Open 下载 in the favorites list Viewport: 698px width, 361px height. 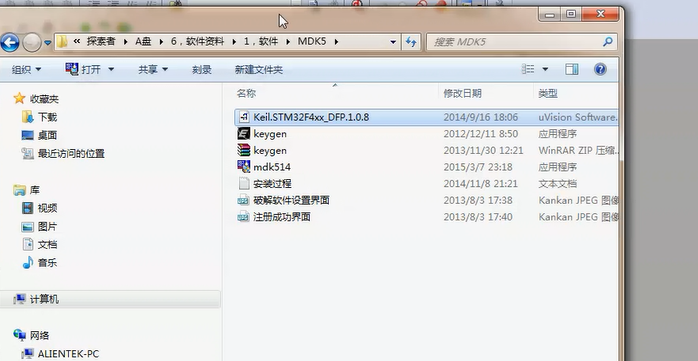[47, 117]
